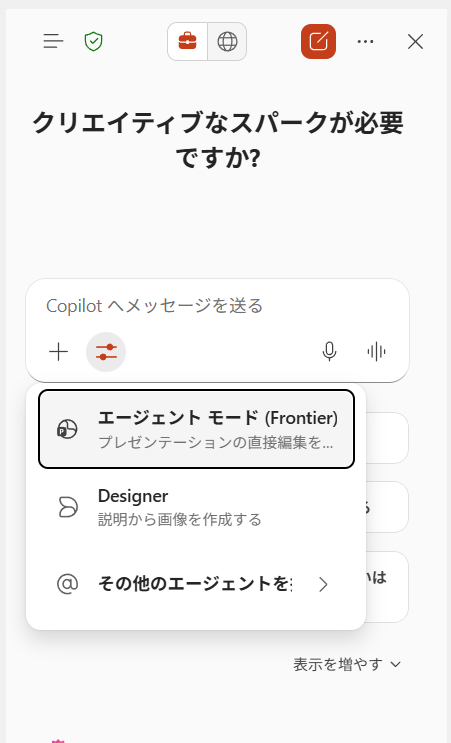The height and width of the screenshot is (743, 451).
Task: Expand その他のエージェント submenu chevron
Action: coord(324,585)
